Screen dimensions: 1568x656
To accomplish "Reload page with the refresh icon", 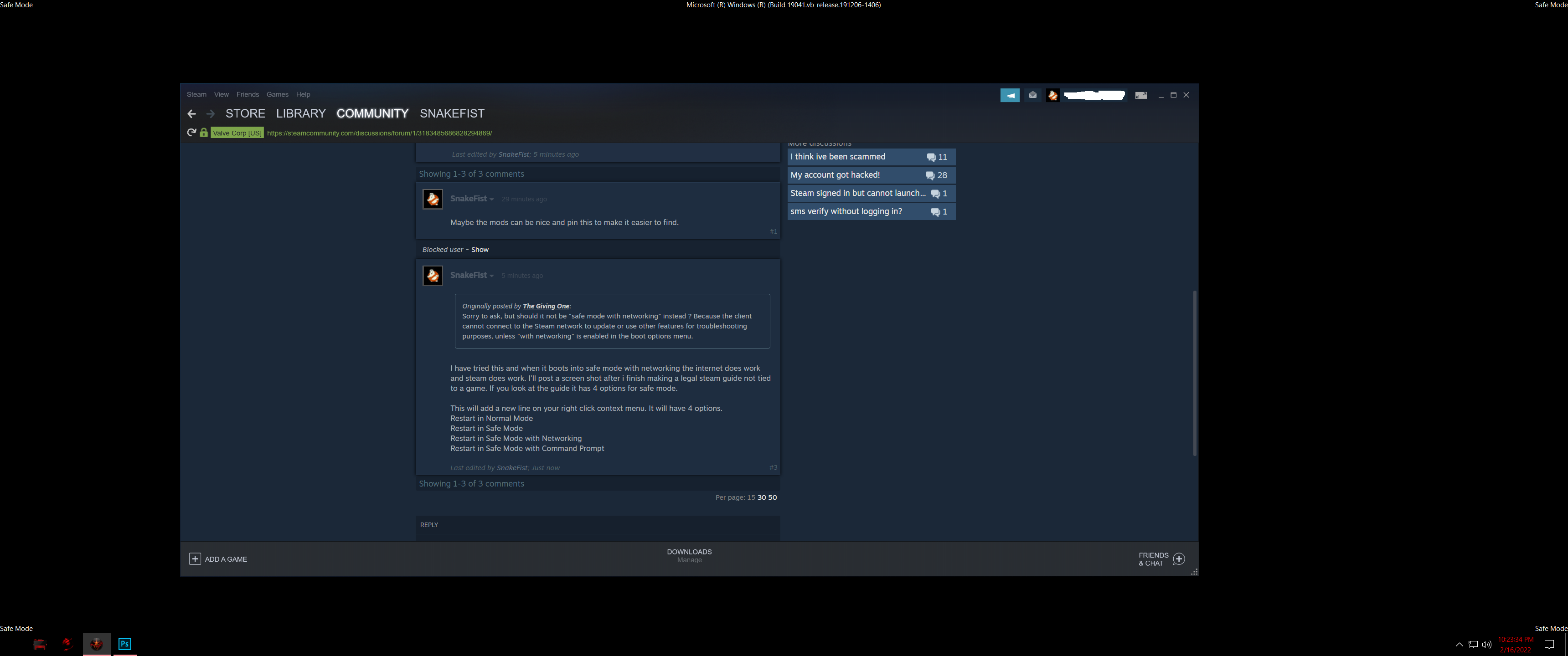I will [191, 133].
